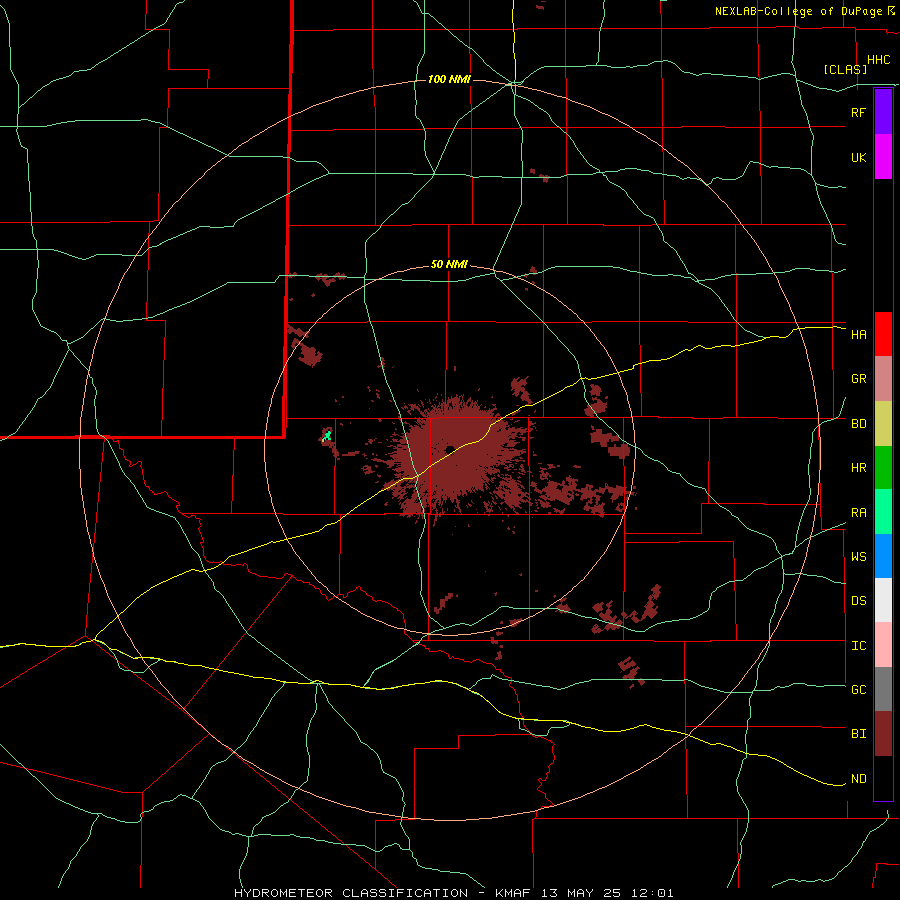Click the RA legend label
This screenshot has width=900, height=900.
click(x=858, y=513)
